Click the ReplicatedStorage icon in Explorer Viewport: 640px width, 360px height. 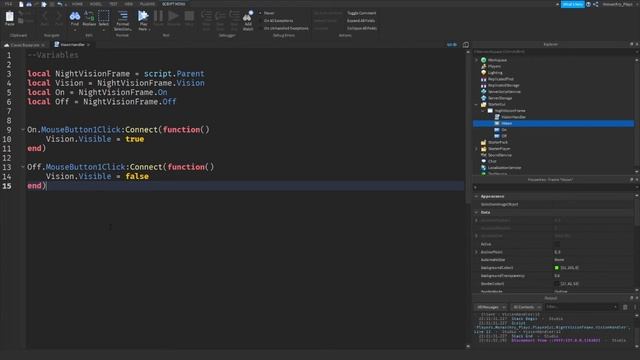484,85
